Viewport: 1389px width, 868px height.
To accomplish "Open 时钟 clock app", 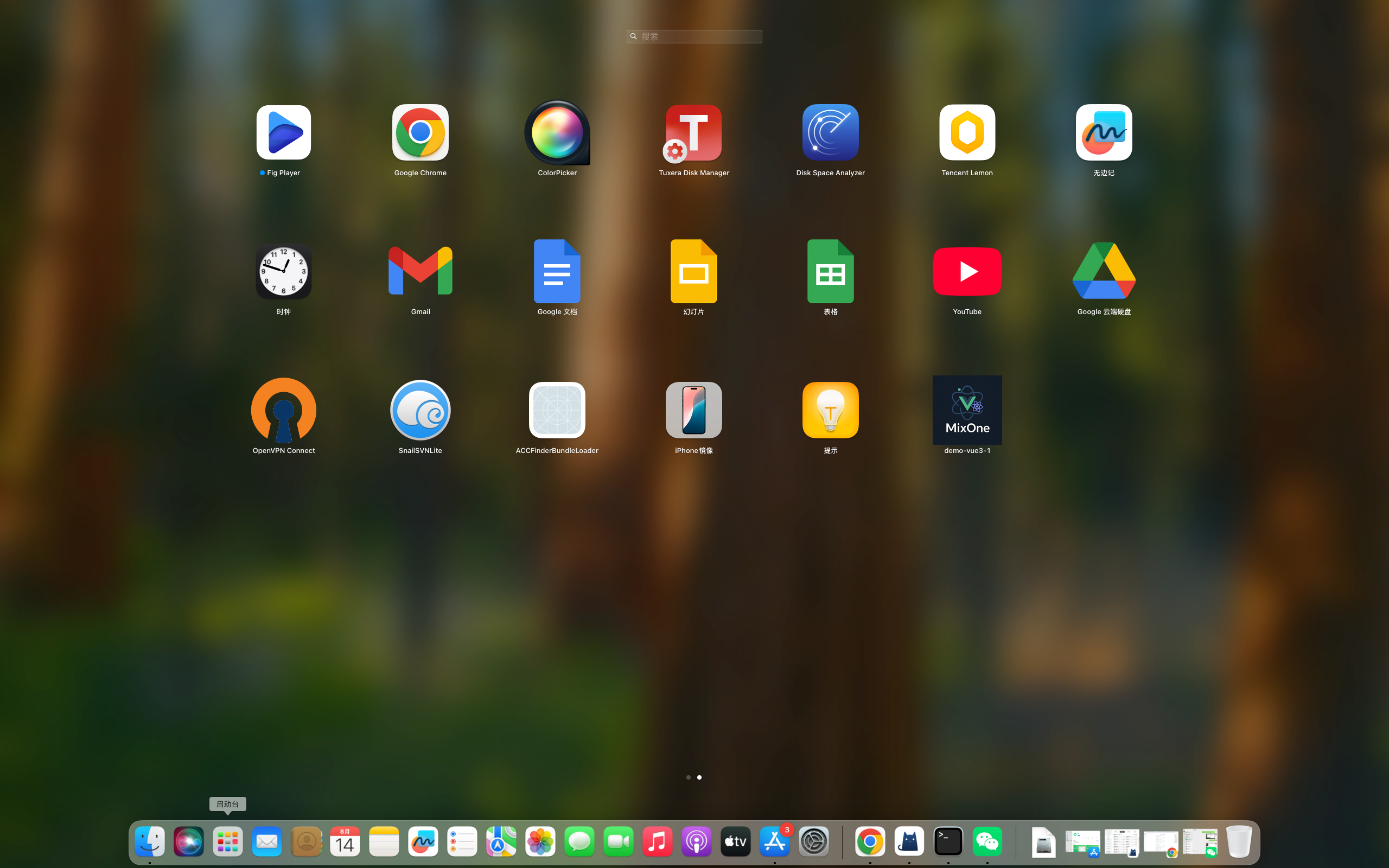I will point(284,272).
